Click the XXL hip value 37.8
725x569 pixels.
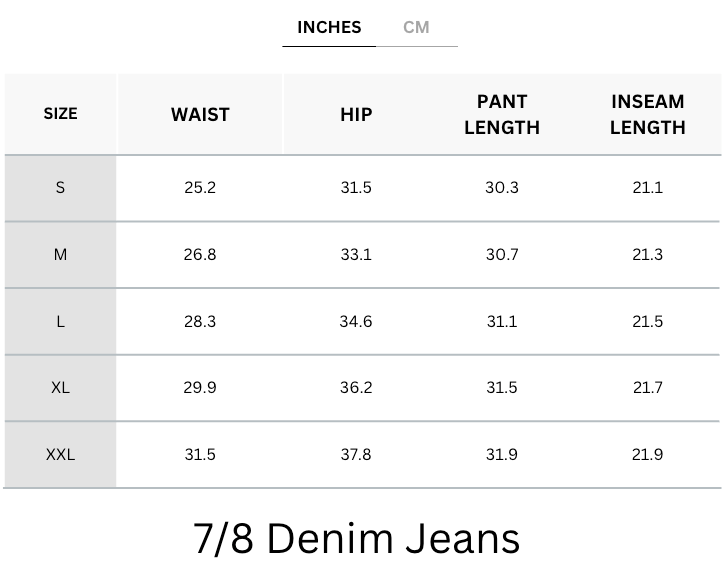[356, 454]
